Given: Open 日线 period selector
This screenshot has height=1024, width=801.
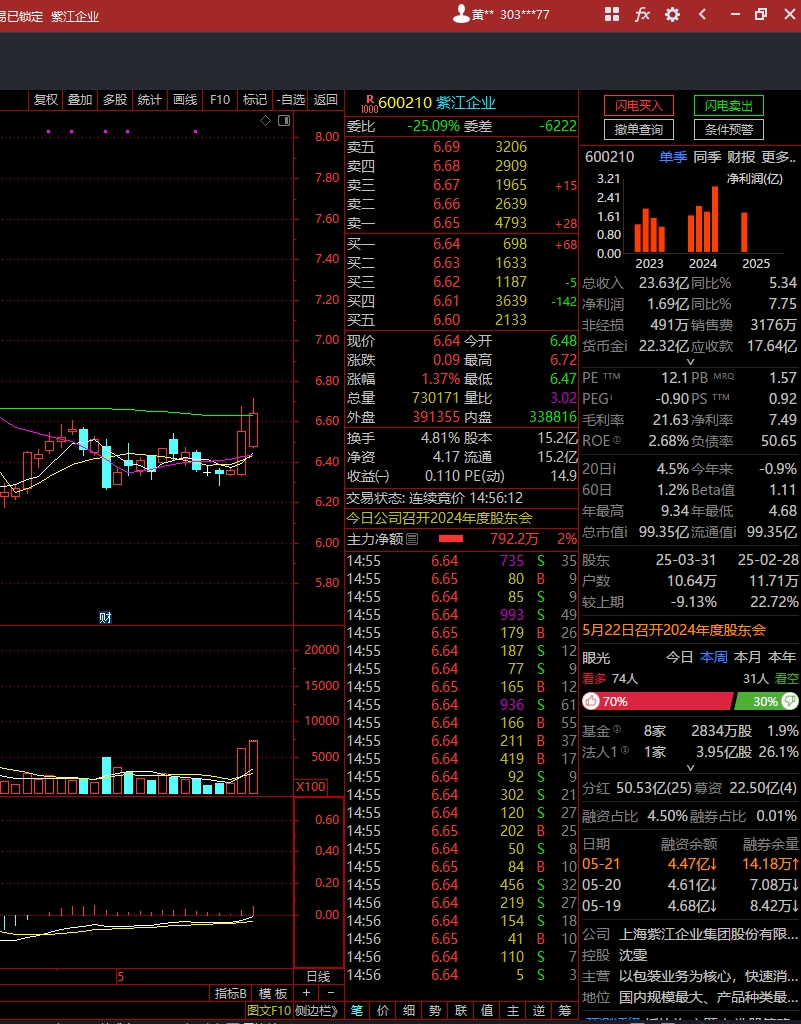Looking at the screenshot, I should click(319, 976).
